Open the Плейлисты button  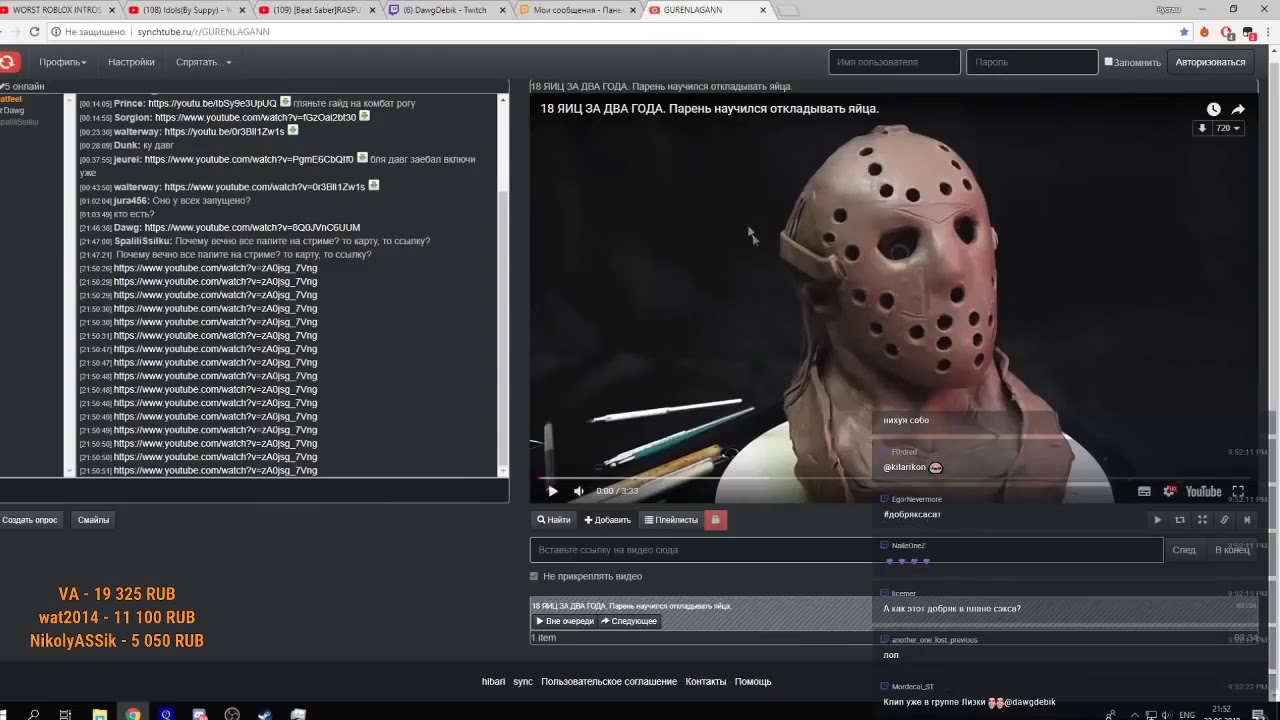(x=671, y=520)
